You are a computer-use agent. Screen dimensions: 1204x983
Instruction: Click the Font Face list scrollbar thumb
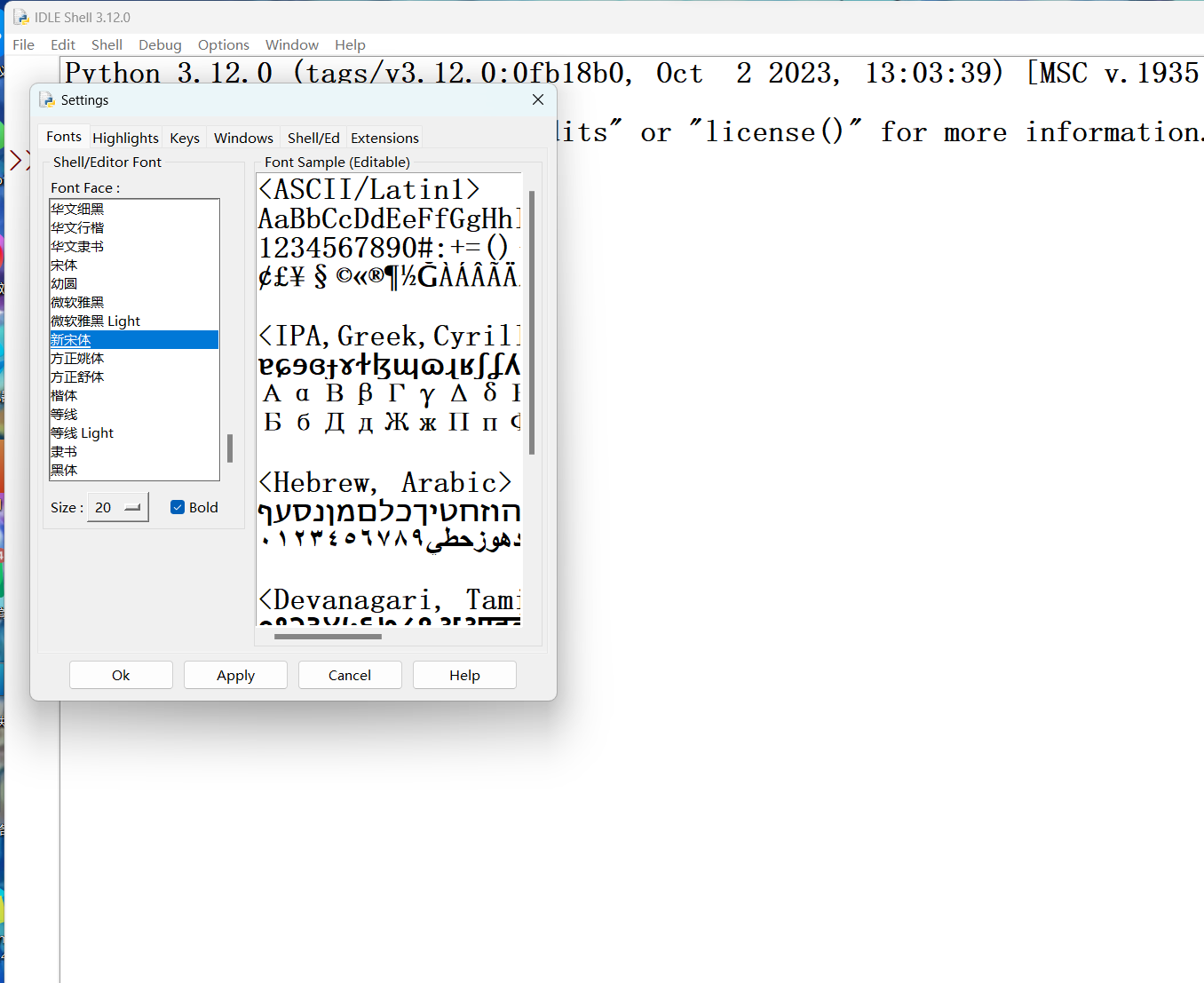pyautogui.click(x=230, y=448)
